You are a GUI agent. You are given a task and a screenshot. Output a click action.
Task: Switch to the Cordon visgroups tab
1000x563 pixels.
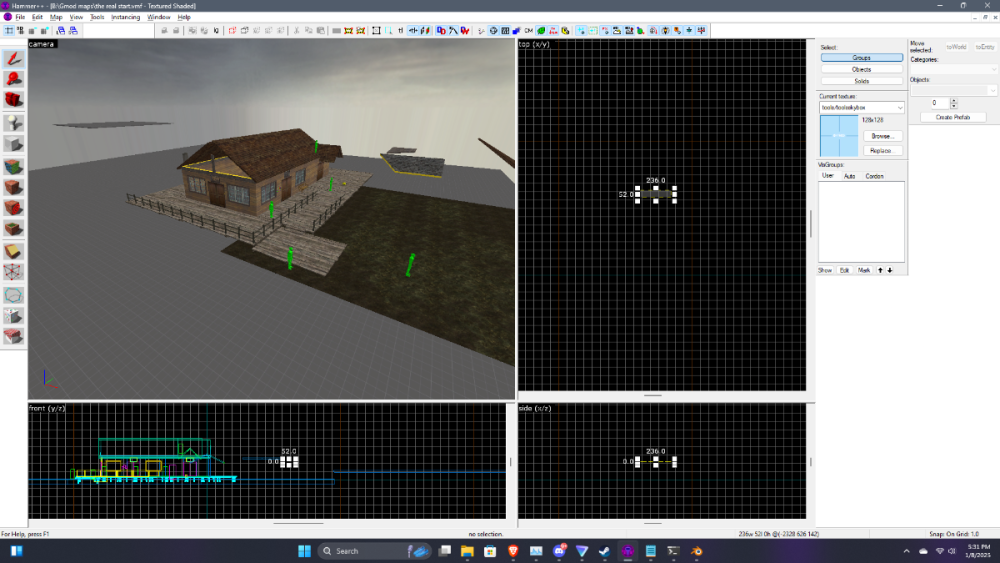[x=874, y=176]
